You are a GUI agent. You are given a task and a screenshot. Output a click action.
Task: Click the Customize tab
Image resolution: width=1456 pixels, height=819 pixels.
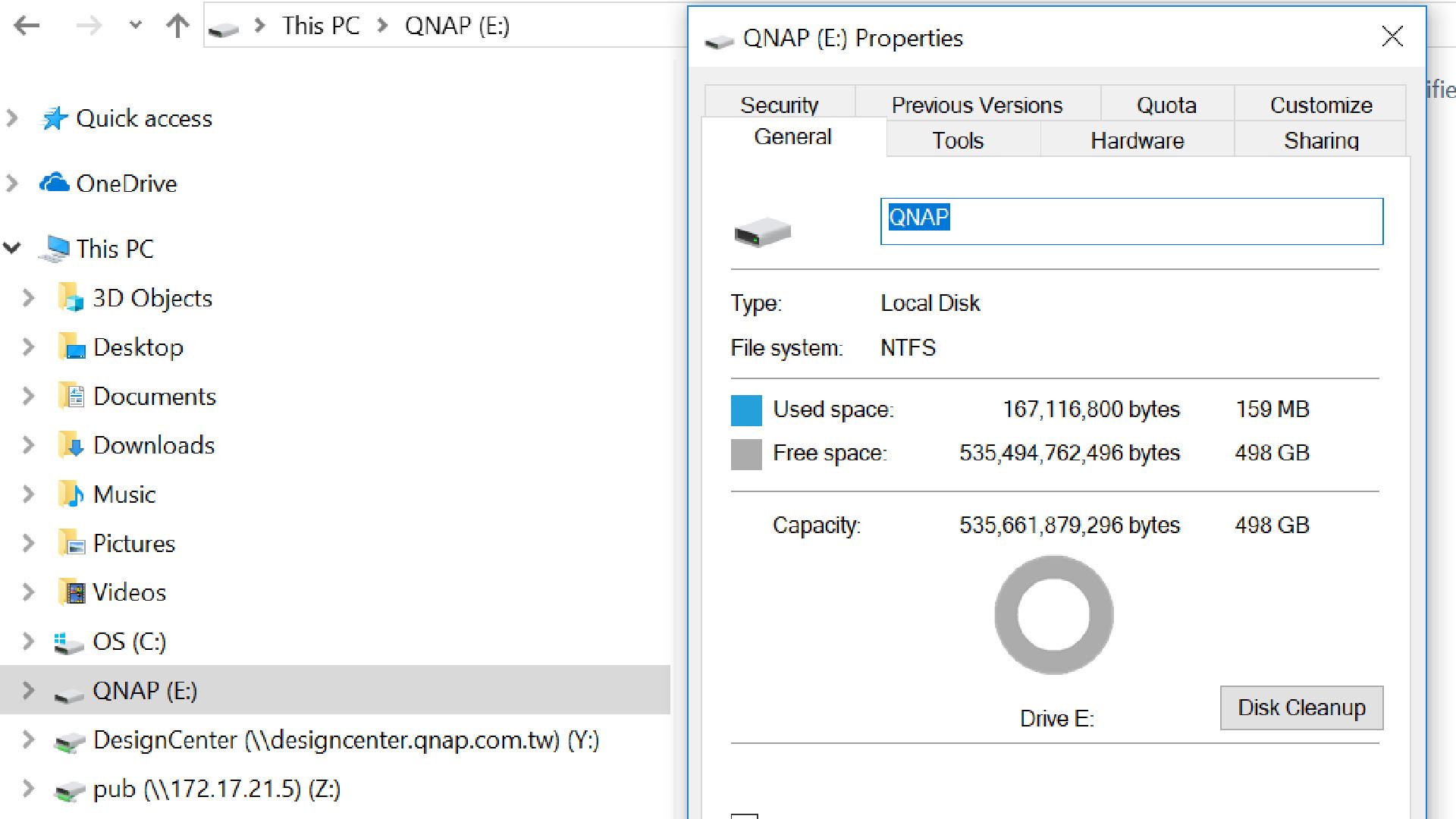coord(1320,104)
